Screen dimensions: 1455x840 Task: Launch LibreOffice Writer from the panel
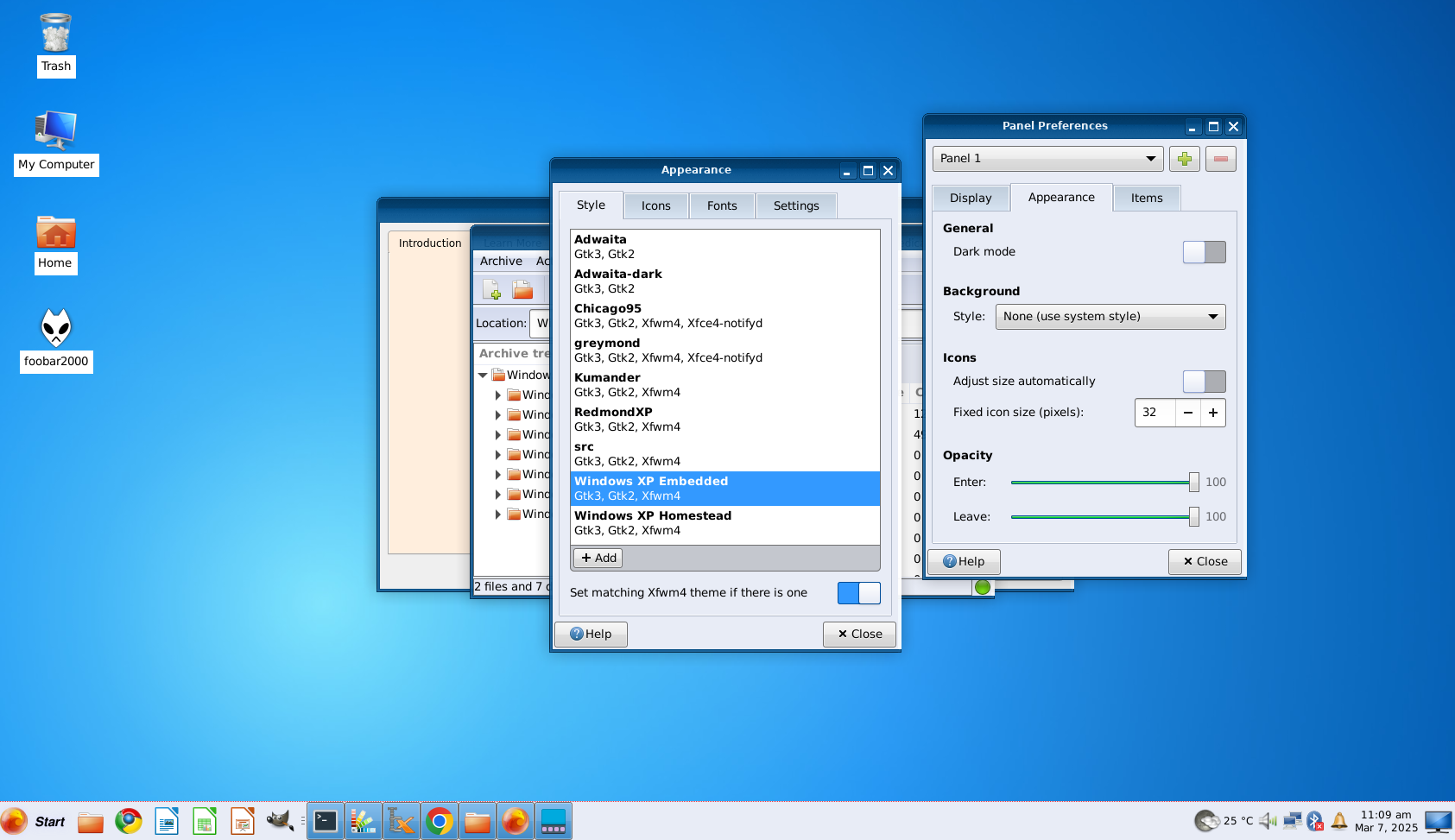[167, 821]
